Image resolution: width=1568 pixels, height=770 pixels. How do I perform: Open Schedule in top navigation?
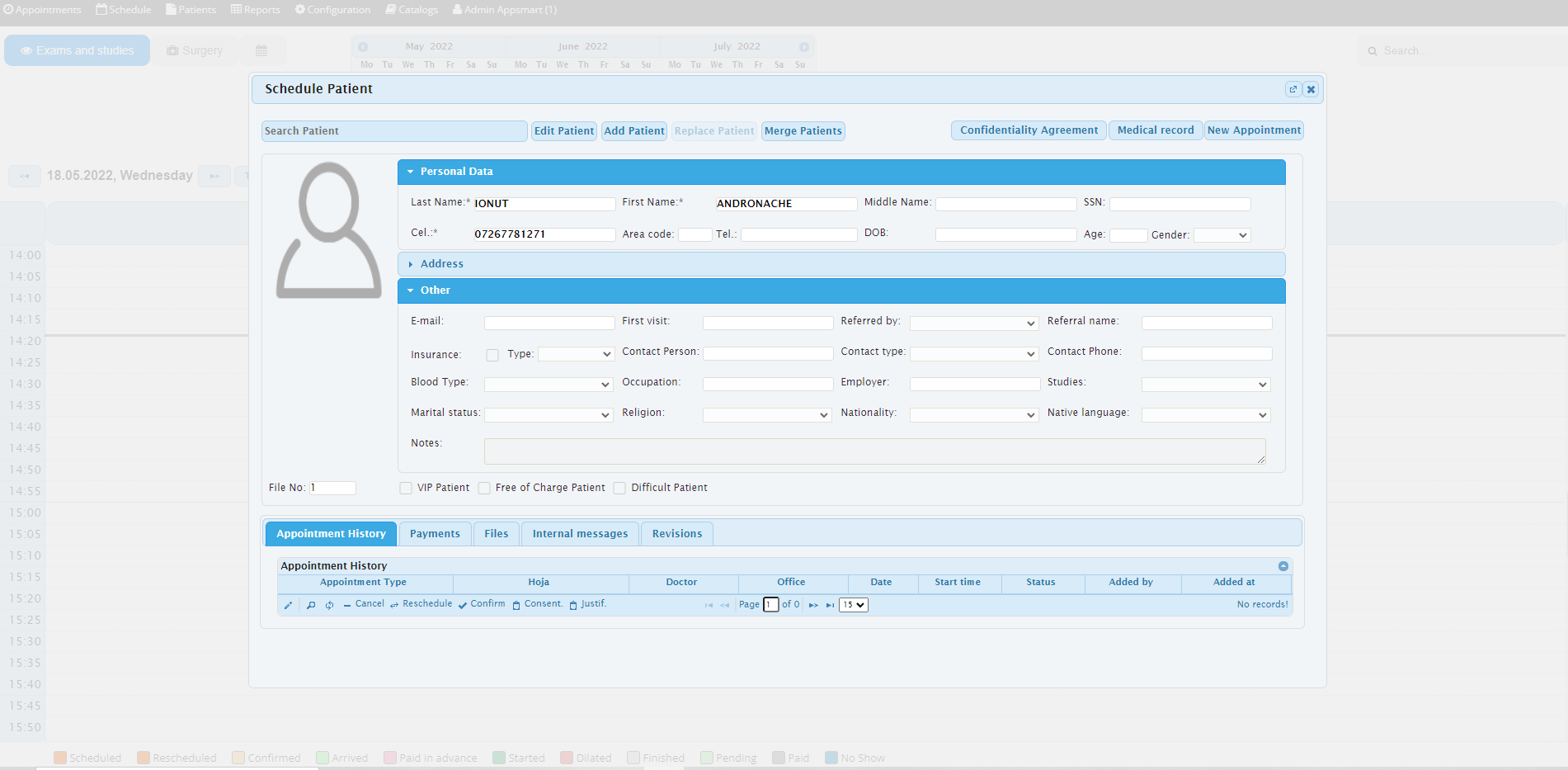tap(124, 10)
